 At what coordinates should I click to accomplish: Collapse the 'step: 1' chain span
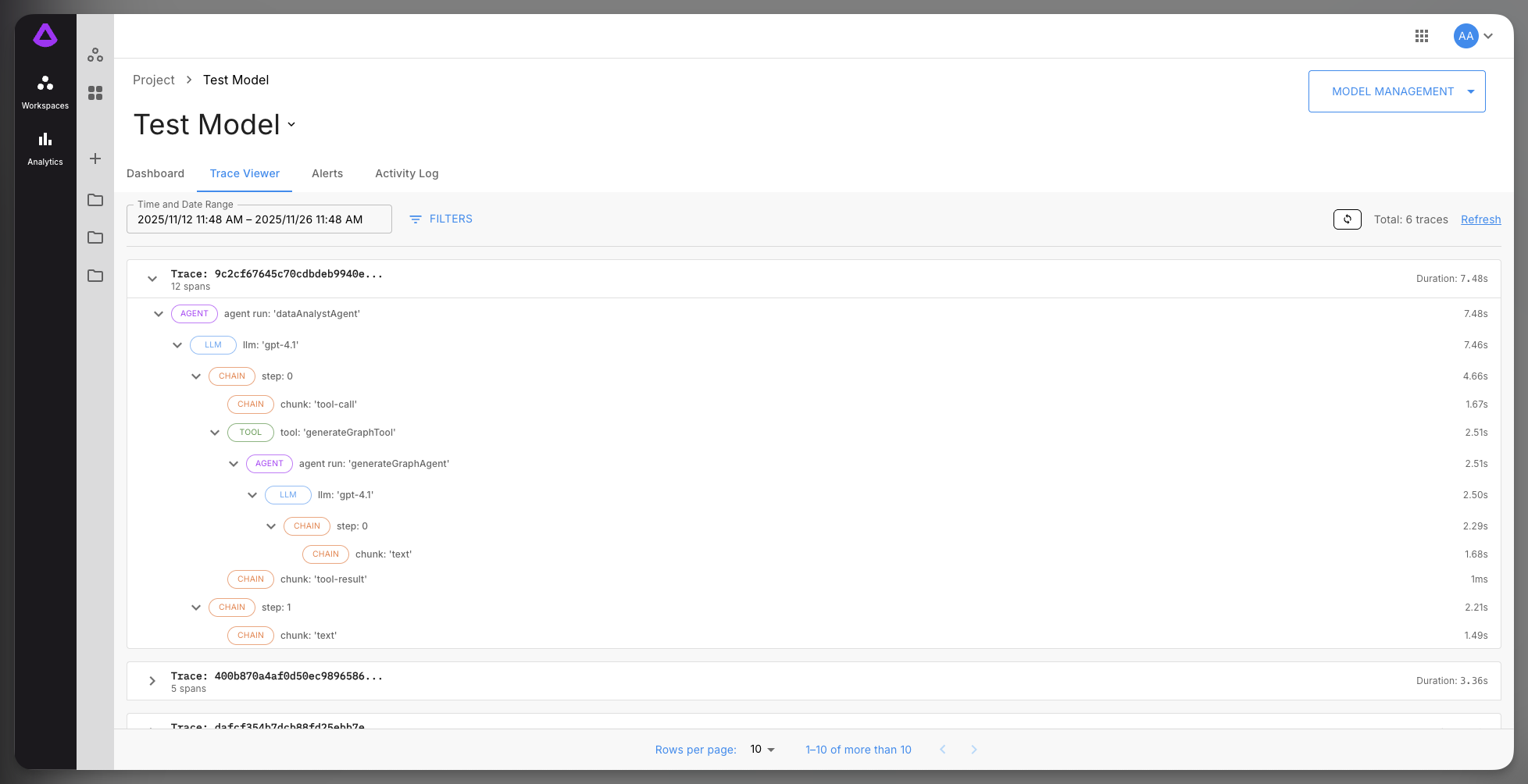tap(196, 608)
